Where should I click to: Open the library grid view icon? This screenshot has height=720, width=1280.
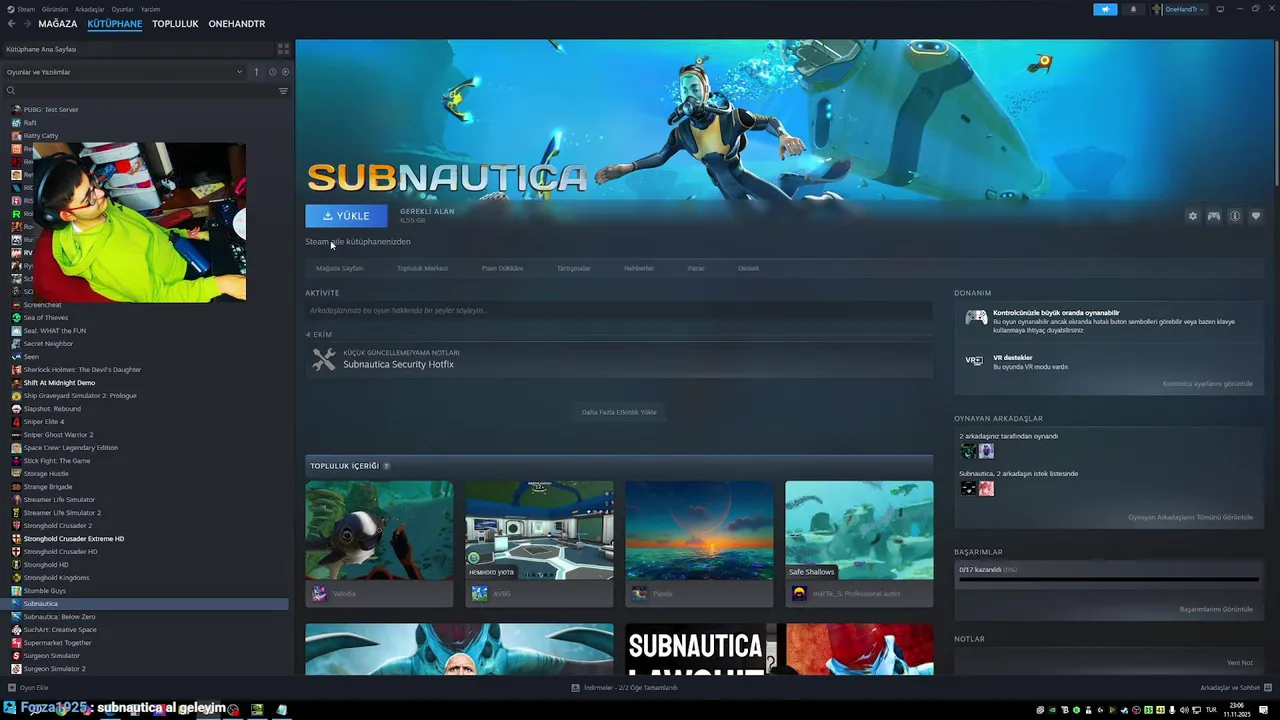[283, 48]
